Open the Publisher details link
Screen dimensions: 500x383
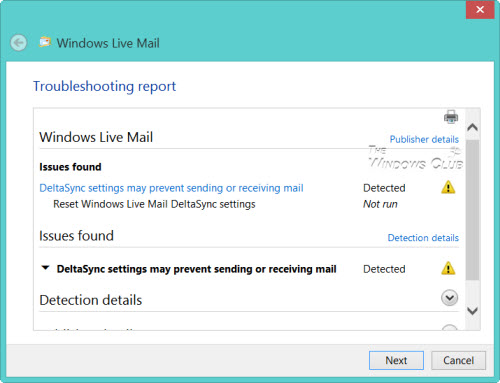click(x=424, y=139)
